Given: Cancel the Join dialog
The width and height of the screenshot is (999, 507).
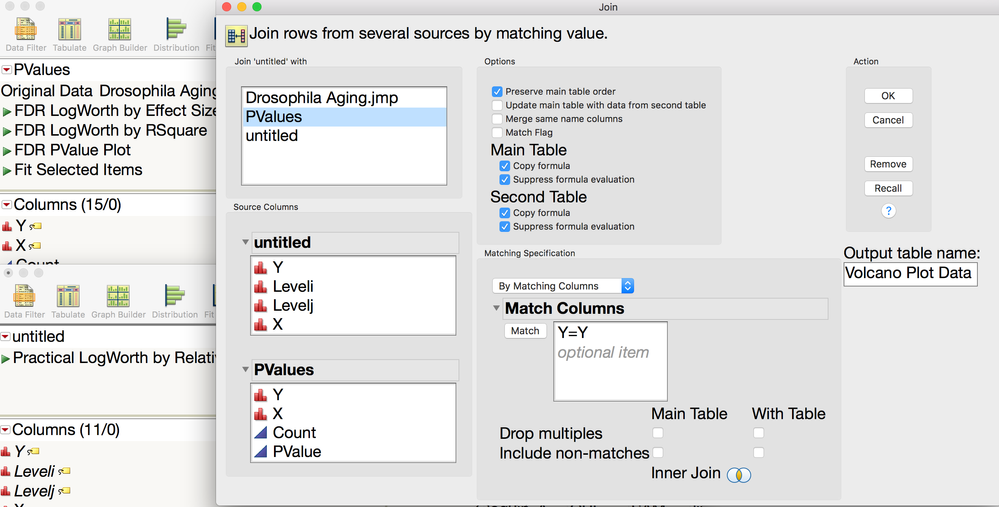Looking at the screenshot, I should (888, 120).
